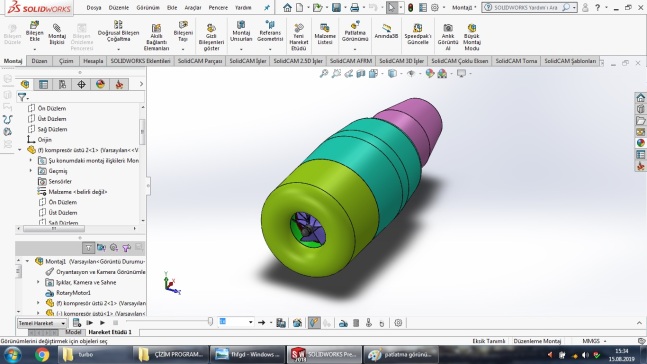Toggle filter-selected icon in motion study

126,248
